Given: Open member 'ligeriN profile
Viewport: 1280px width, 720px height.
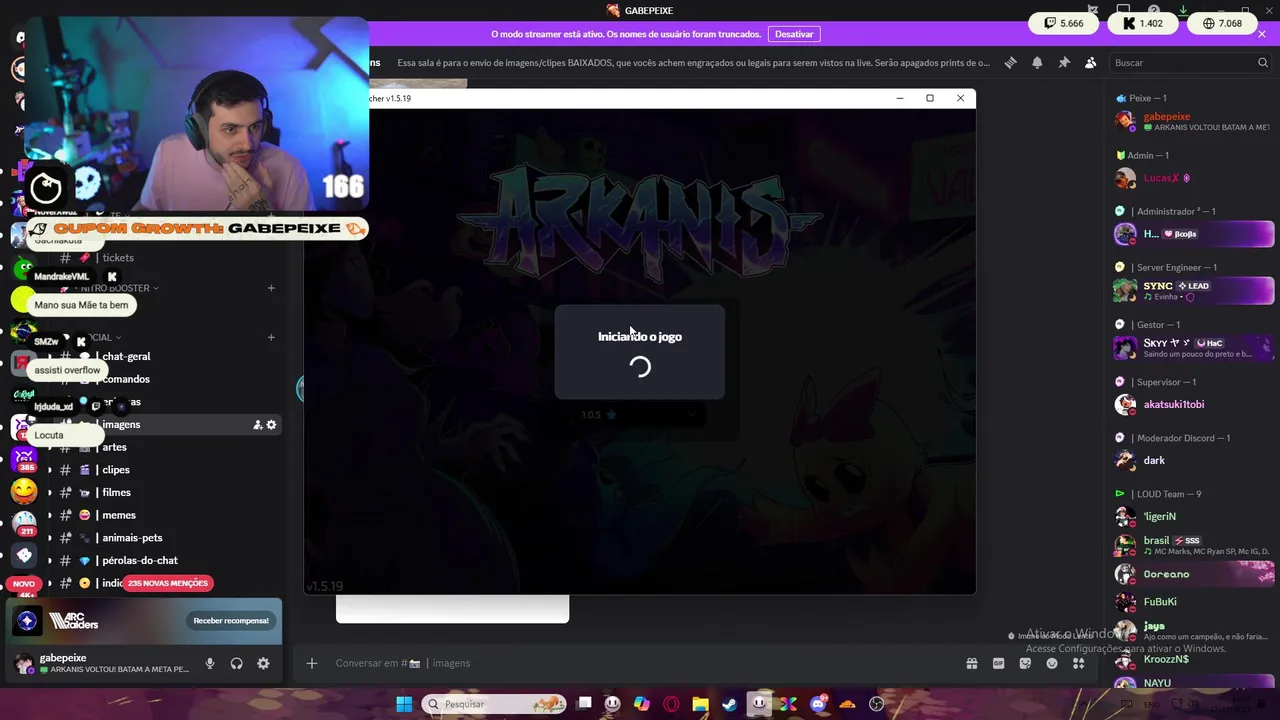Looking at the screenshot, I should click(1194, 517).
